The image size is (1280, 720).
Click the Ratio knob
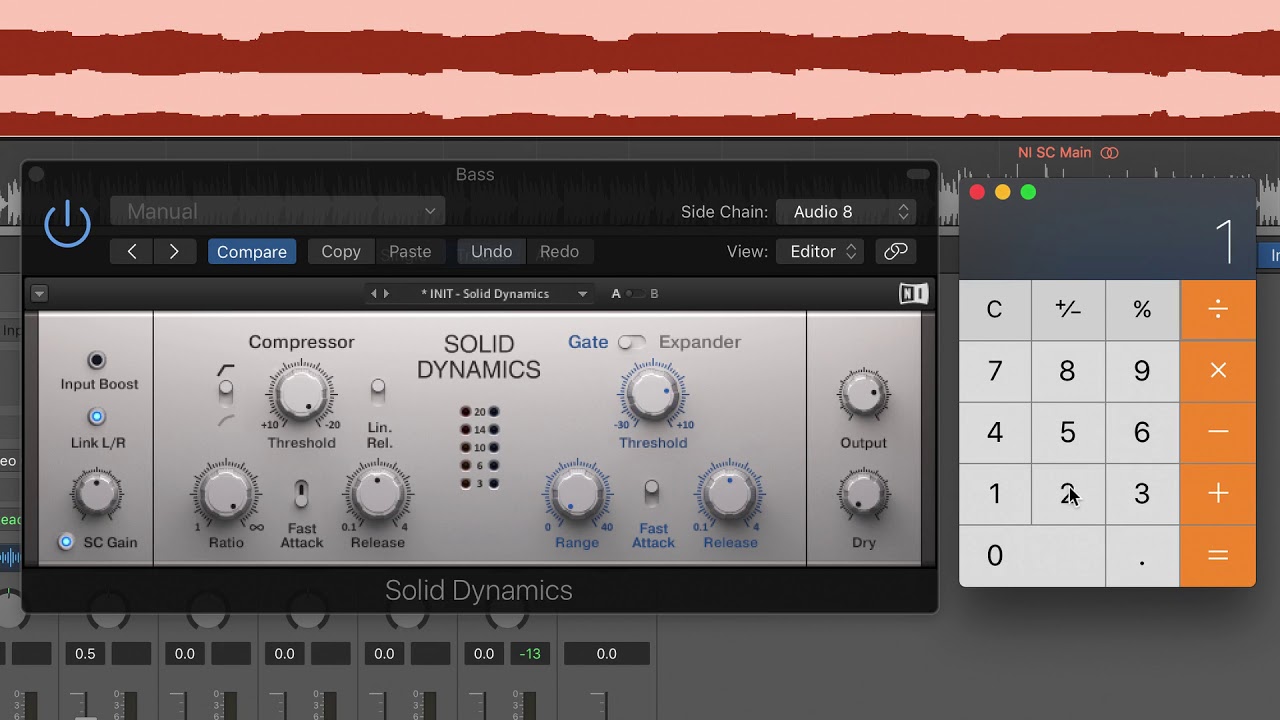(226, 494)
